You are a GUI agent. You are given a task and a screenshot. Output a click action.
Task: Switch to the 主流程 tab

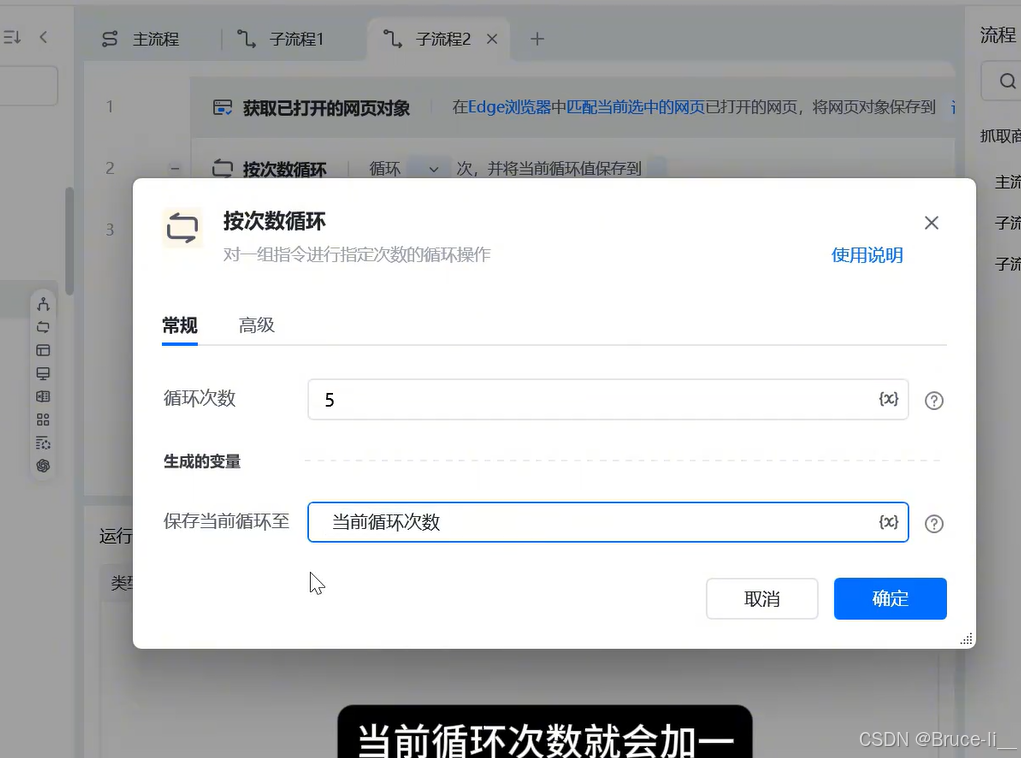point(141,39)
